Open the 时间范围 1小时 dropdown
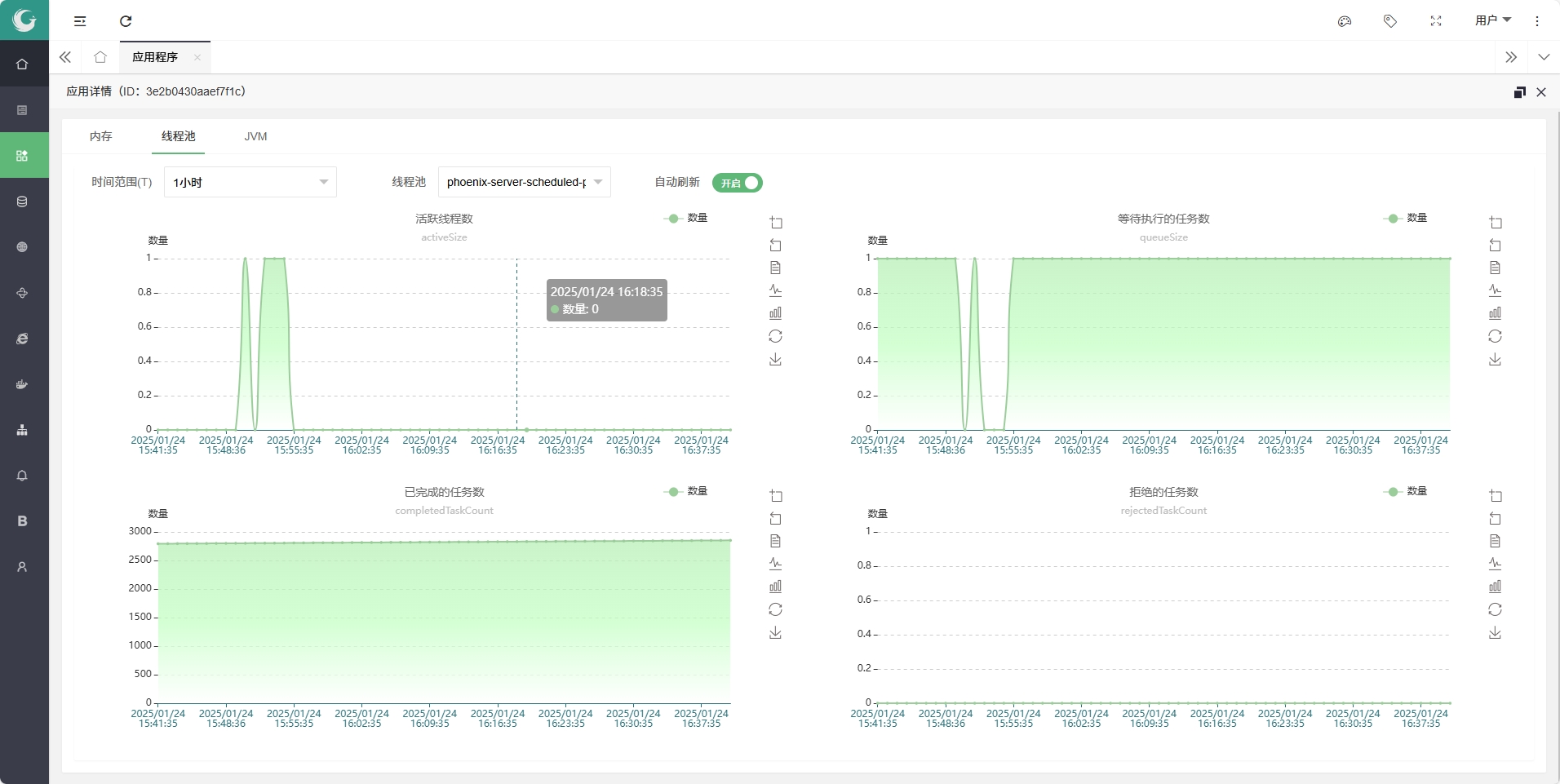 coord(250,182)
